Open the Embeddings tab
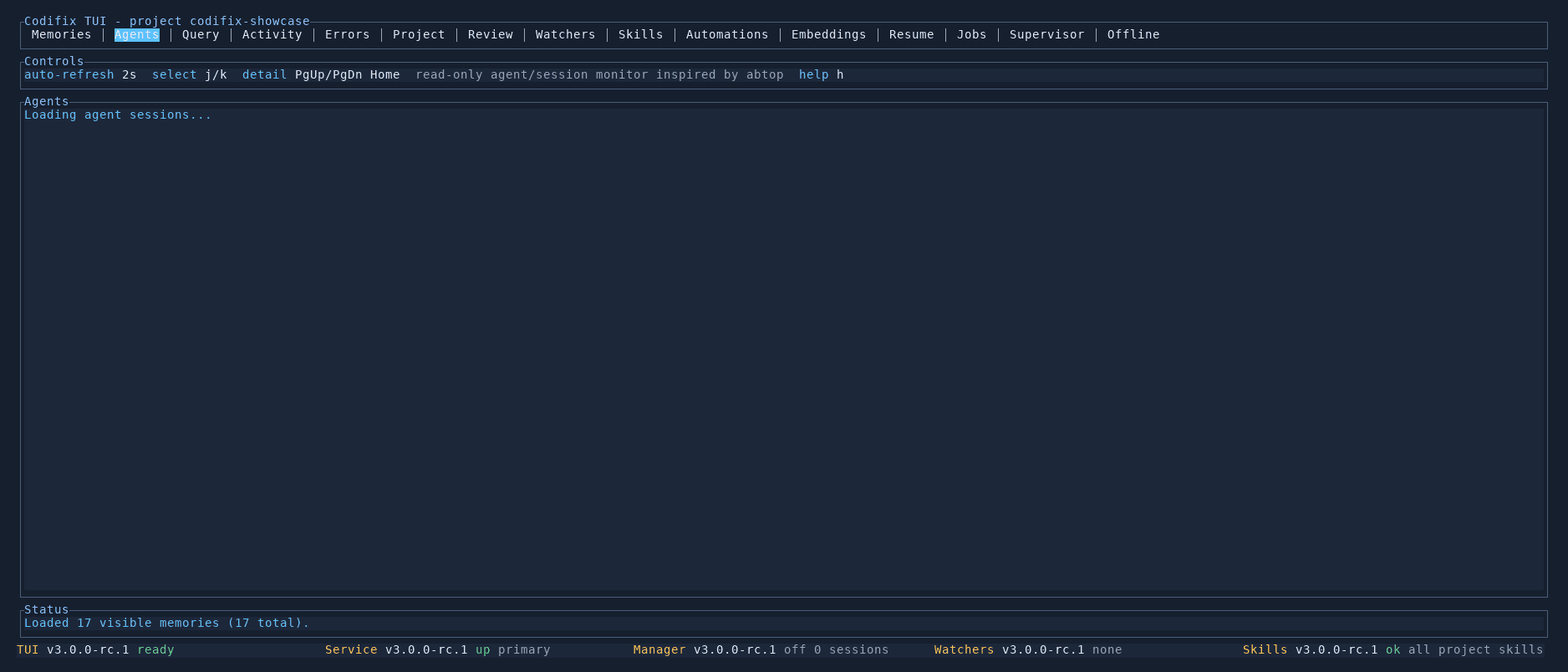This screenshot has height=672, width=1568. coord(829,34)
